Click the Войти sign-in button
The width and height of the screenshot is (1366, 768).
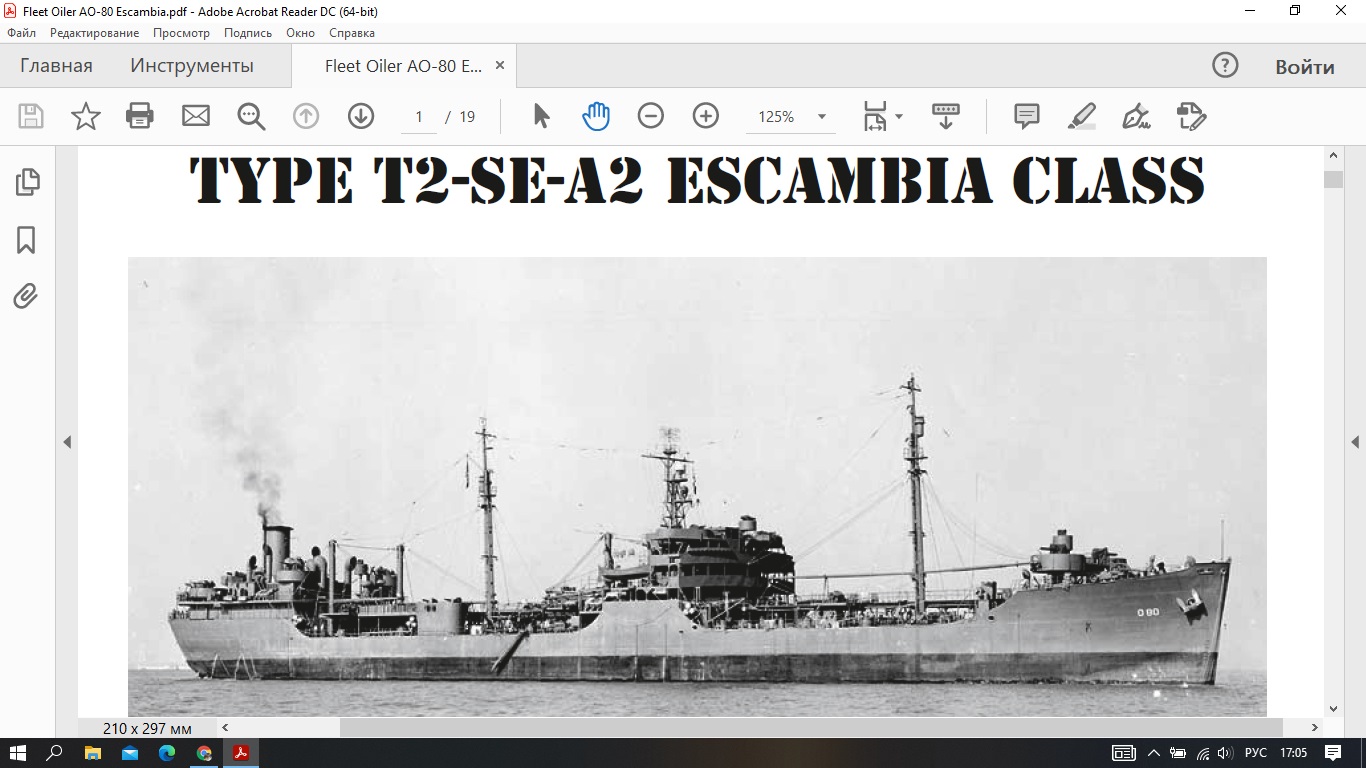tap(1305, 67)
